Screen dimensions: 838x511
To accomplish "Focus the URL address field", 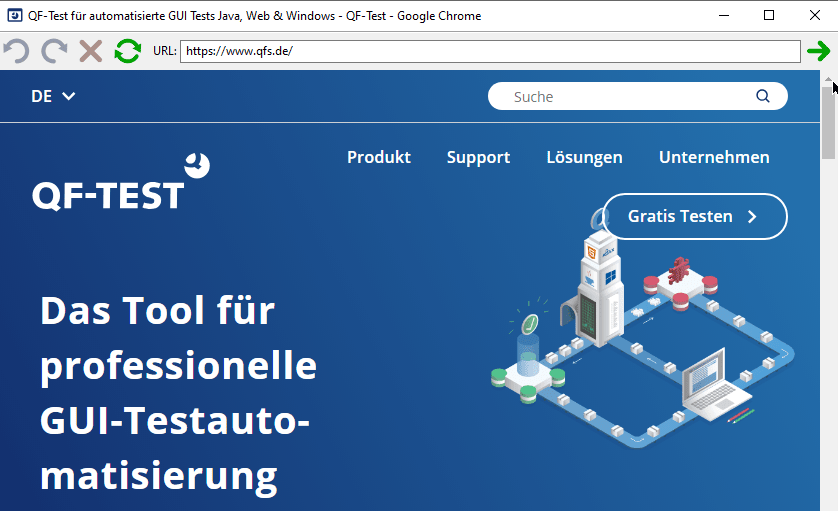I will point(490,51).
